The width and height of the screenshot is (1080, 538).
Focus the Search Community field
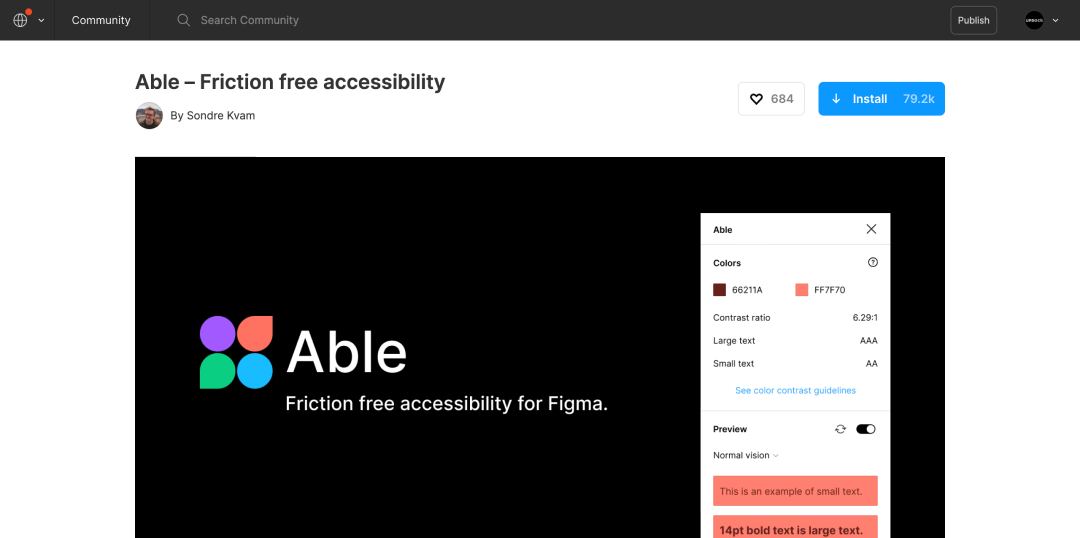[x=249, y=20]
